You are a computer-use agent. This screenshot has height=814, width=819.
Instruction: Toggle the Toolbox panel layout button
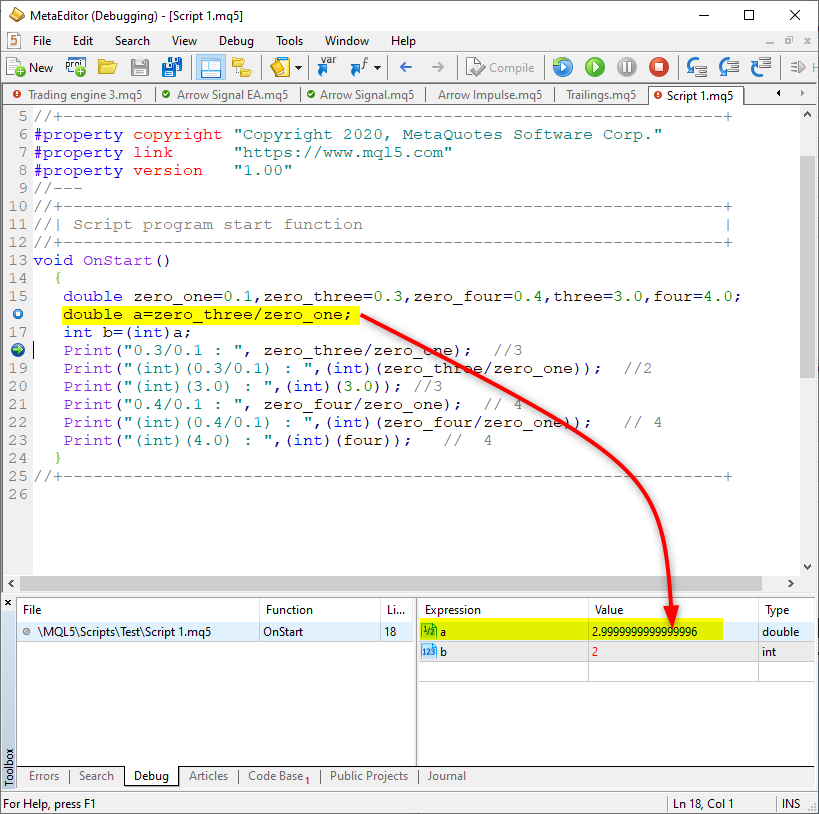pos(210,67)
